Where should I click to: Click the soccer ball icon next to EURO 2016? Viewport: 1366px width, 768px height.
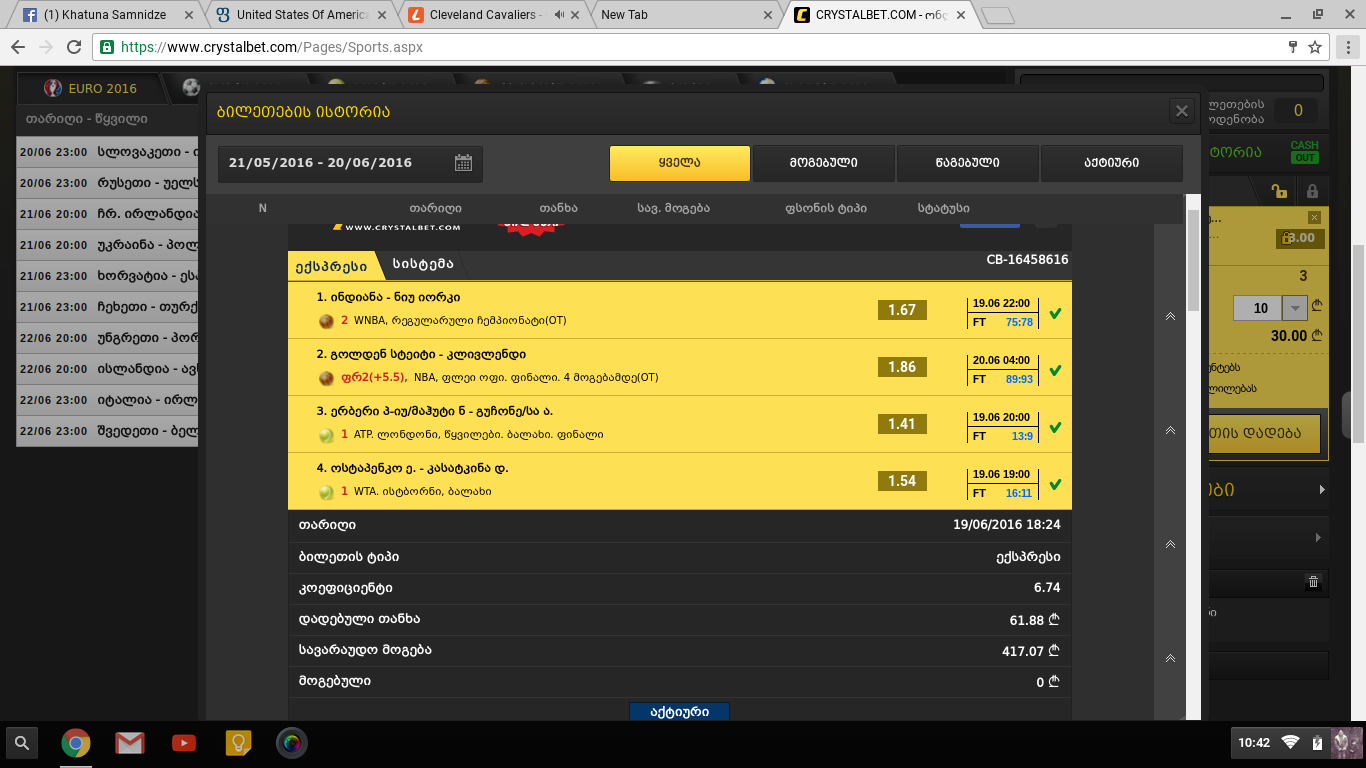pos(190,88)
